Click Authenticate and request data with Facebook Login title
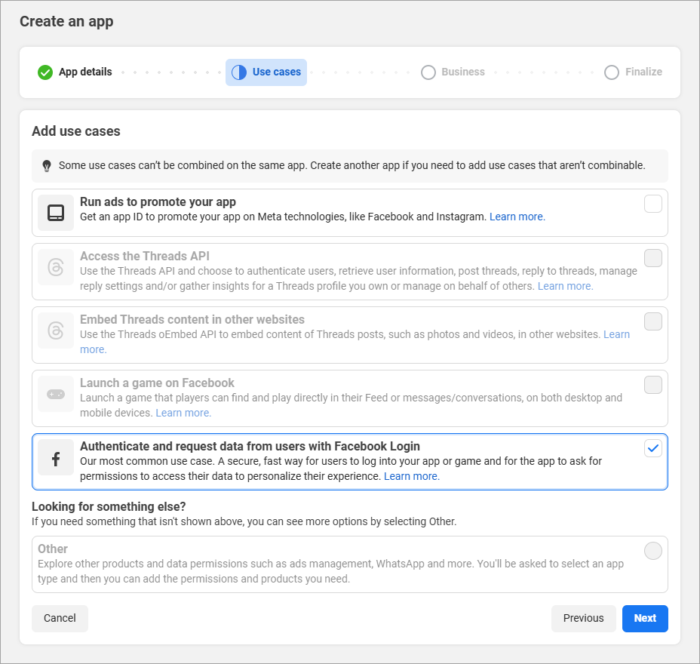Viewport: 700px width, 664px height. point(250,446)
